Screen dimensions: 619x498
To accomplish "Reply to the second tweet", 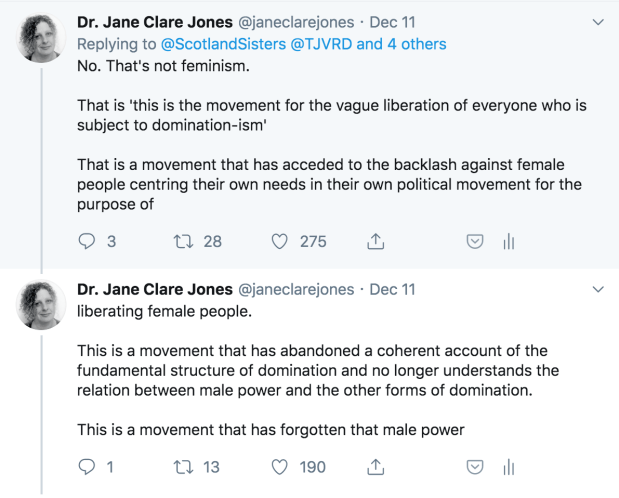I will pos(87,467).
